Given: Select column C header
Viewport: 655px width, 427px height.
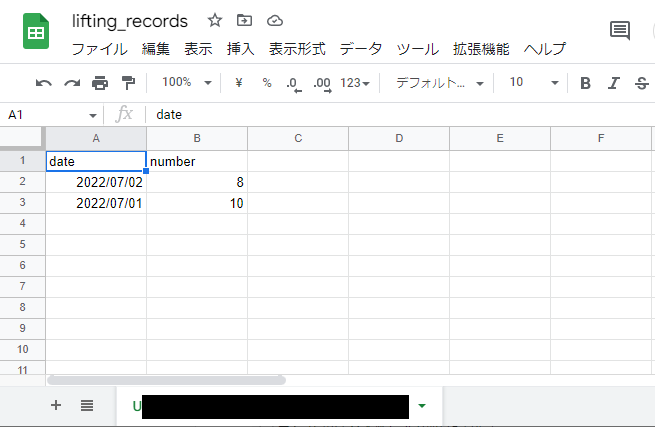Looking at the screenshot, I should [x=298, y=138].
